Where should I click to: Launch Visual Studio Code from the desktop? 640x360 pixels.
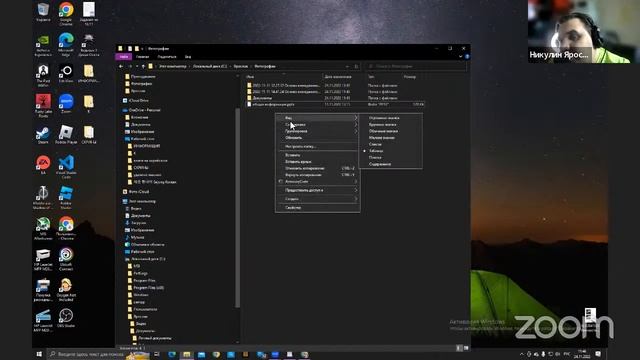(66, 166)
